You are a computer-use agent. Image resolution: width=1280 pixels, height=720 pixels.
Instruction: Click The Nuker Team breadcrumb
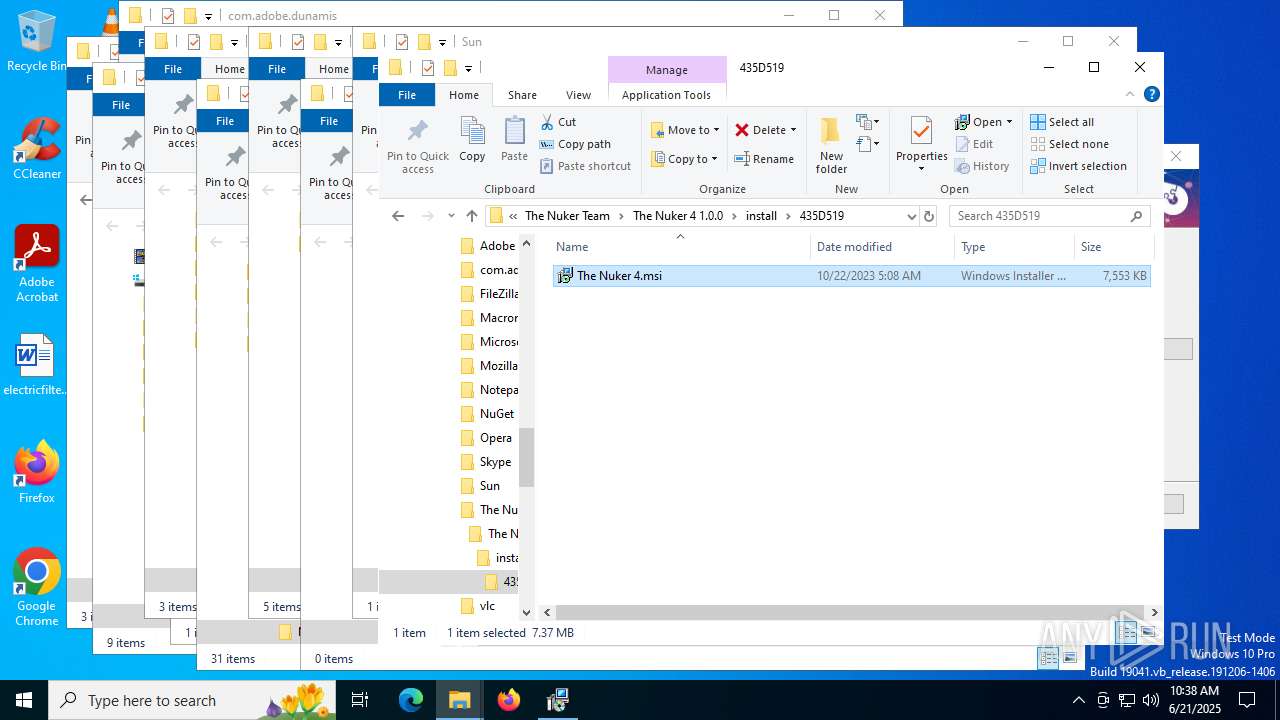coord(567,216)
